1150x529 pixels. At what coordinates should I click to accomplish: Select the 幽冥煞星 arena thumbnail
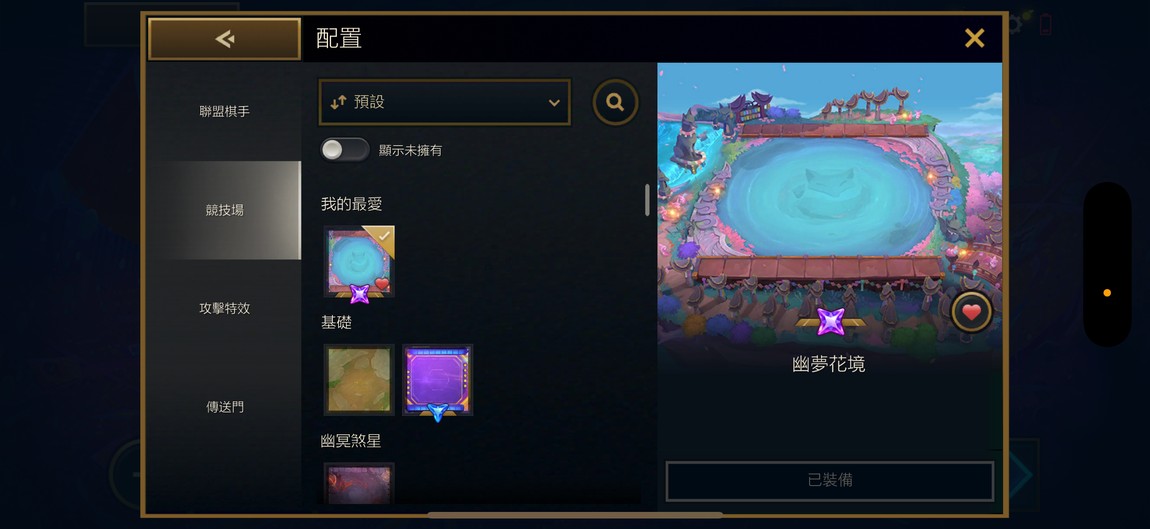click(x=359, y=483)
